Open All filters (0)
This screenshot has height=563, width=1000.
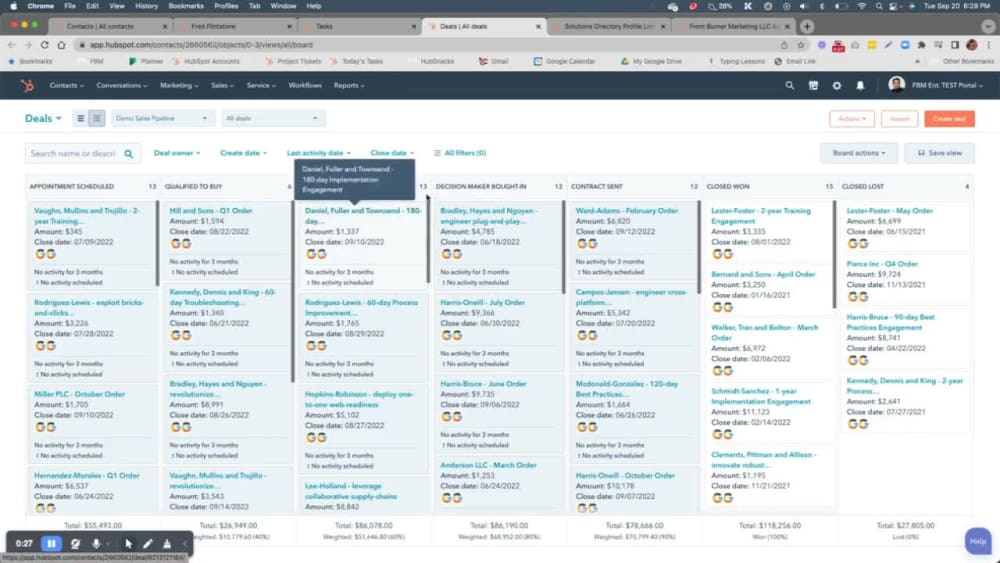[x=460, y=153]
